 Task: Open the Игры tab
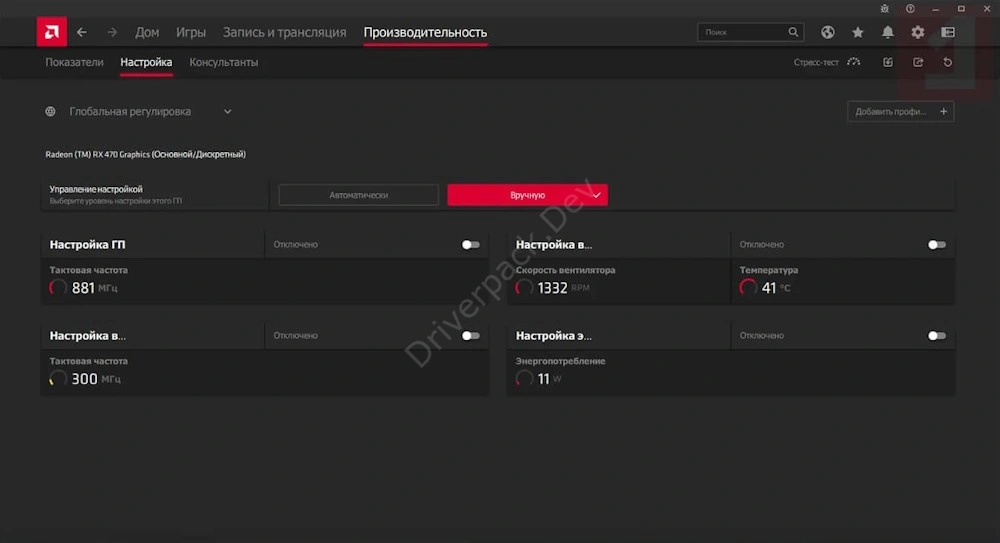click(191, 32)
